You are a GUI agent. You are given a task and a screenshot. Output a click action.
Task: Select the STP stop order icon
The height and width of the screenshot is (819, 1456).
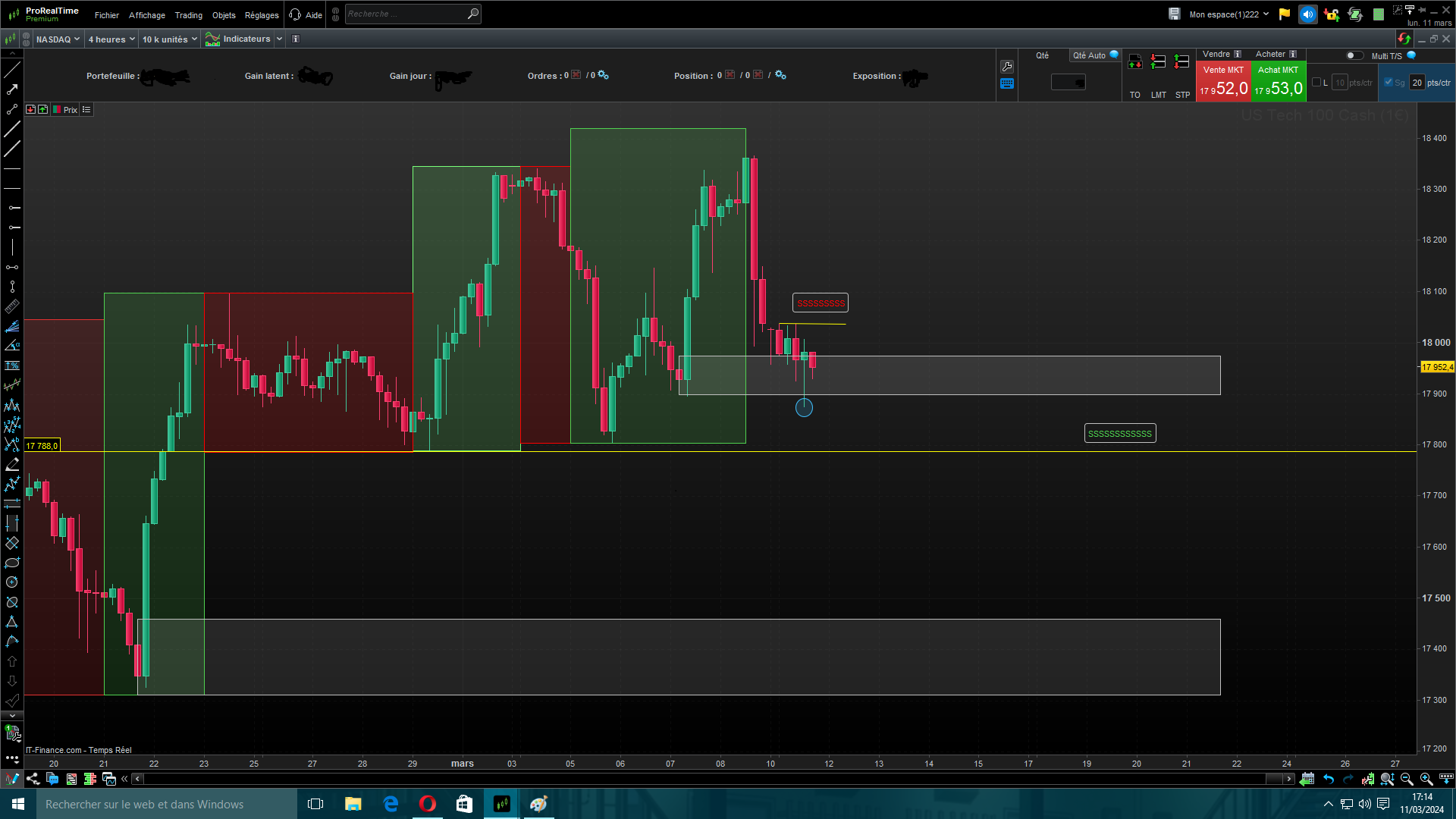tap(1181, 63)
